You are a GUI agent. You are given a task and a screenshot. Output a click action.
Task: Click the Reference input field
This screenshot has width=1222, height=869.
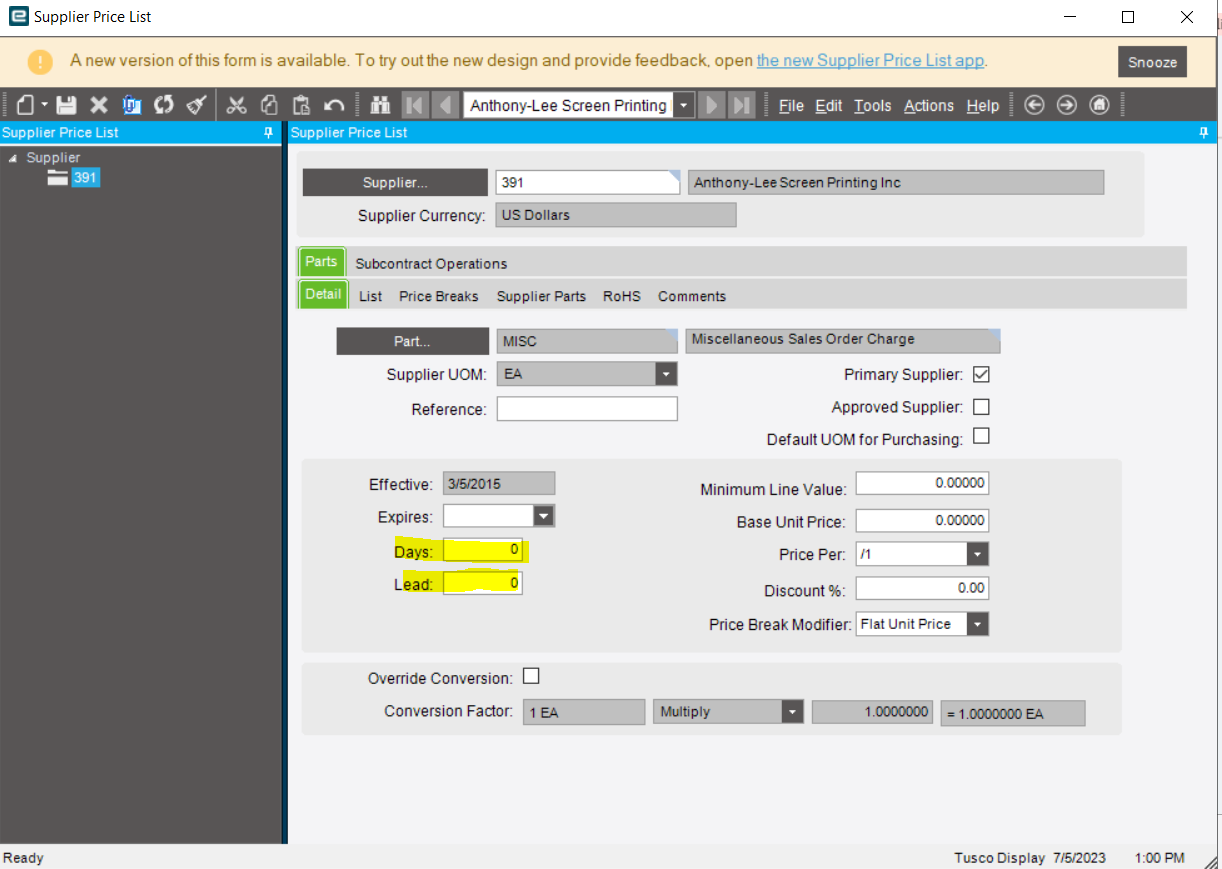[x=587, y=409]
